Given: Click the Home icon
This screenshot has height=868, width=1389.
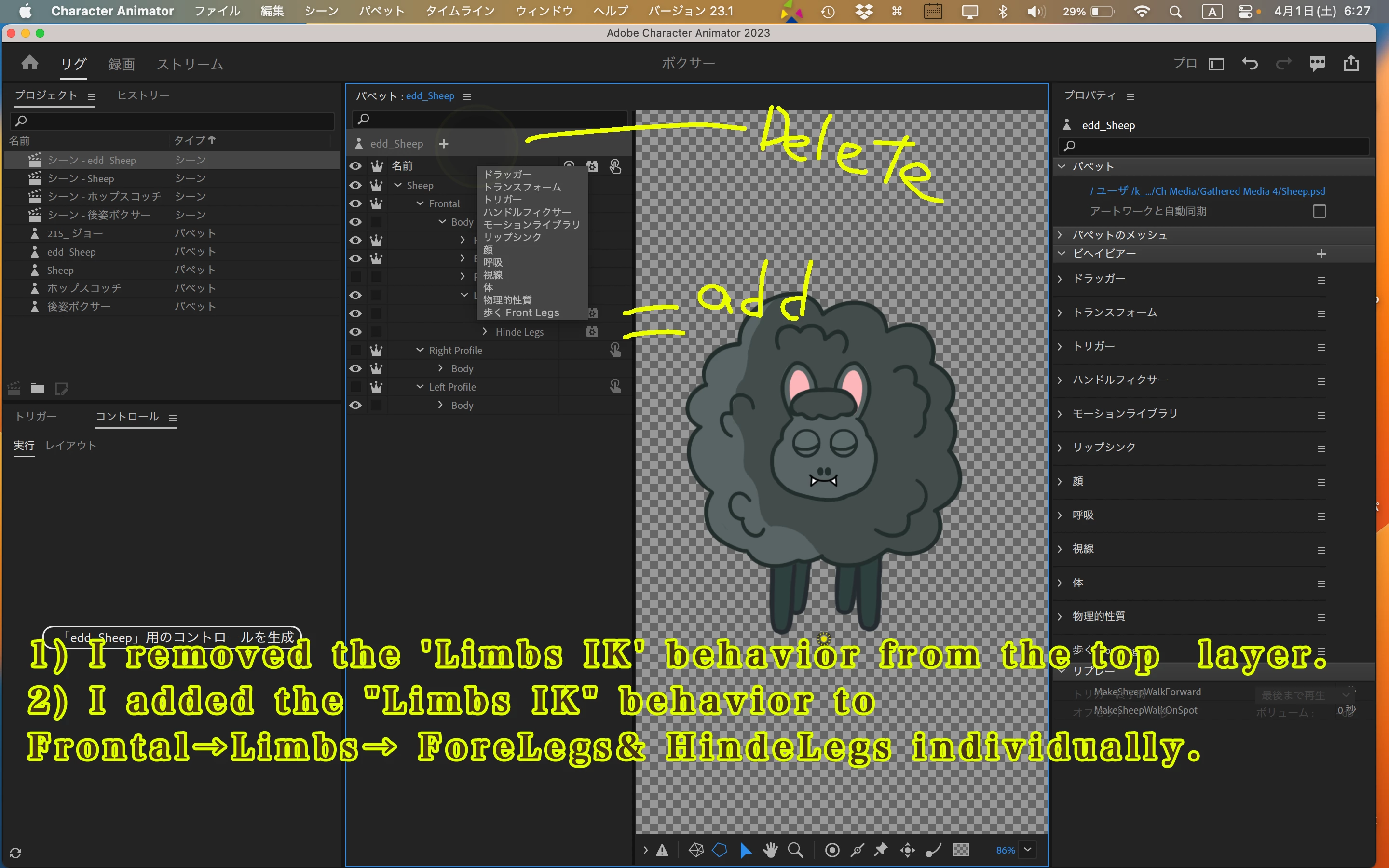Looking at the screenshot, I should click(29, 63).
